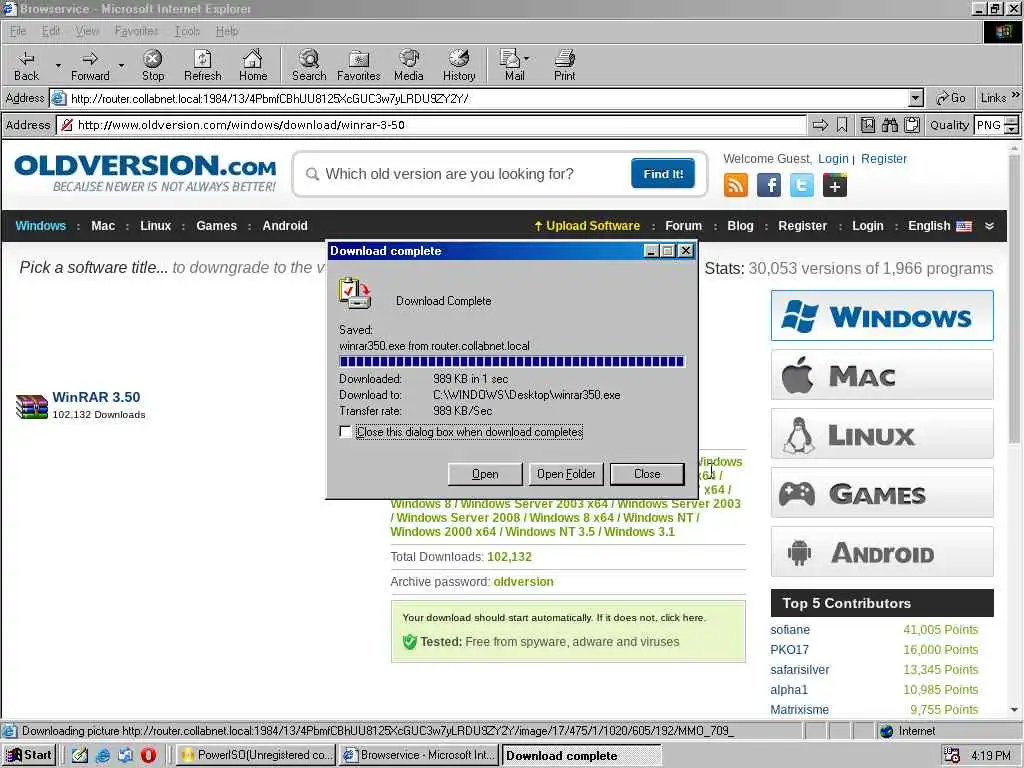This screenshot has height=768, width=1024.
Task: Open the Favorites toolbar icon
Action: (359, 65)
